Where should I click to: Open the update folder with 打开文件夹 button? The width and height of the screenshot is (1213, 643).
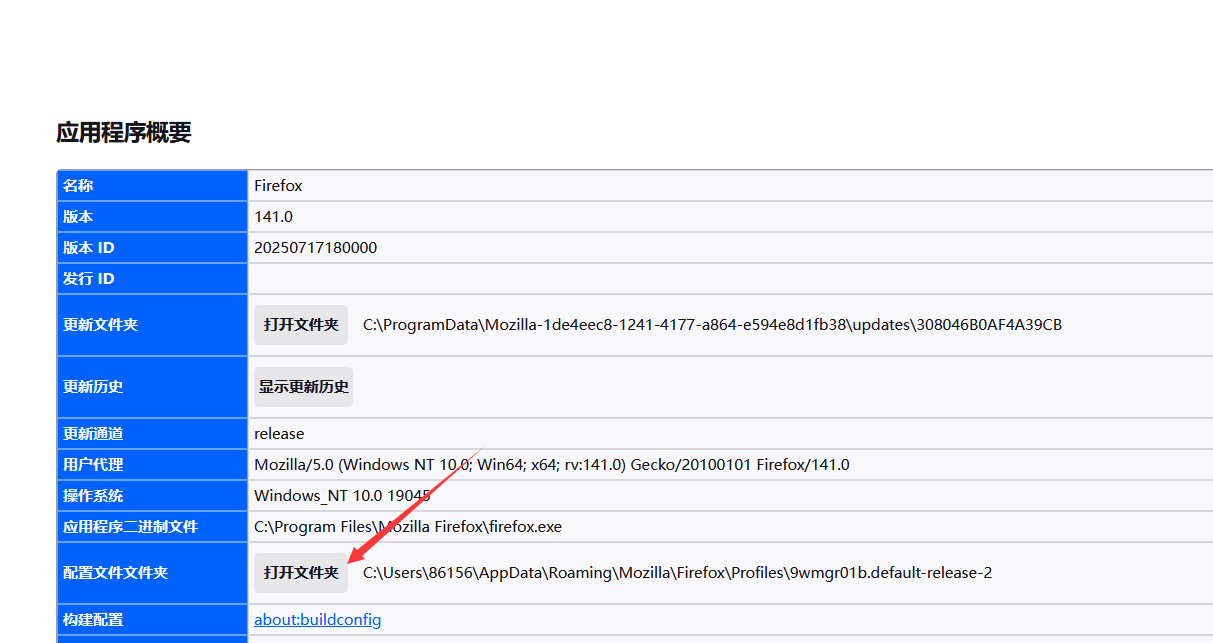pyautogui.click(x=301, y=325)
